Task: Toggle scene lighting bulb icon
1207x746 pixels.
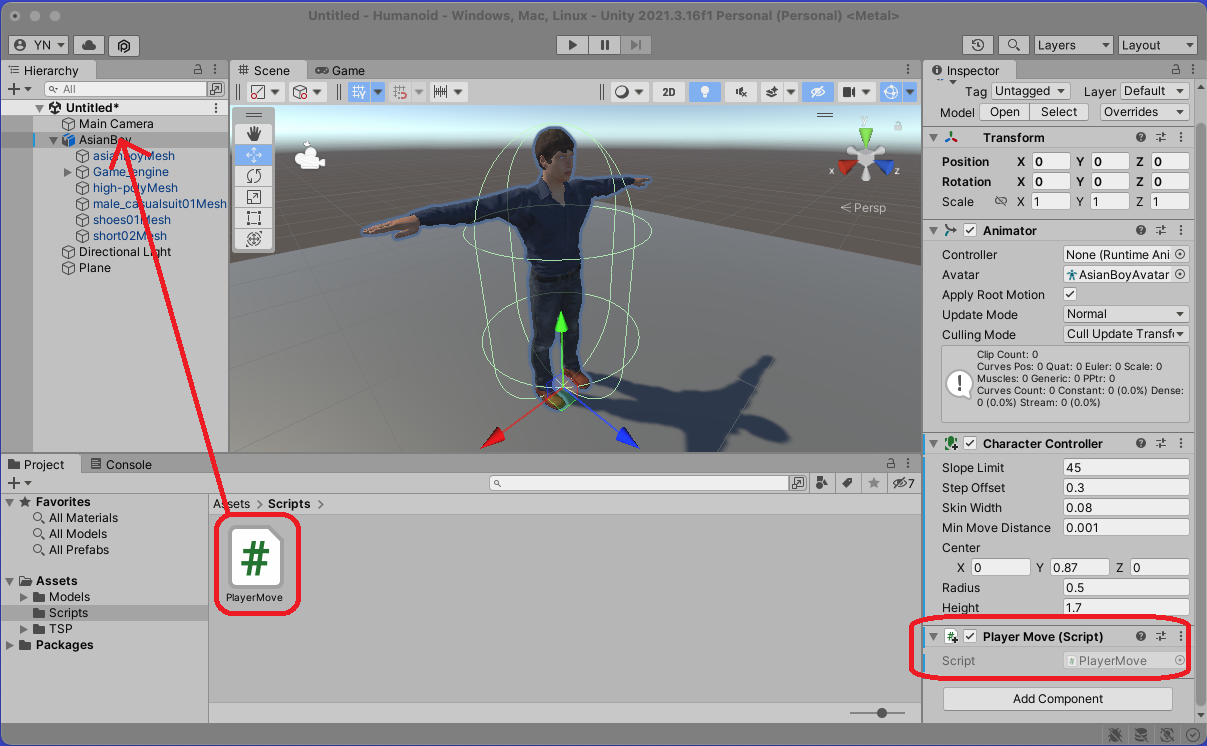Action: [x=705, y=92]
